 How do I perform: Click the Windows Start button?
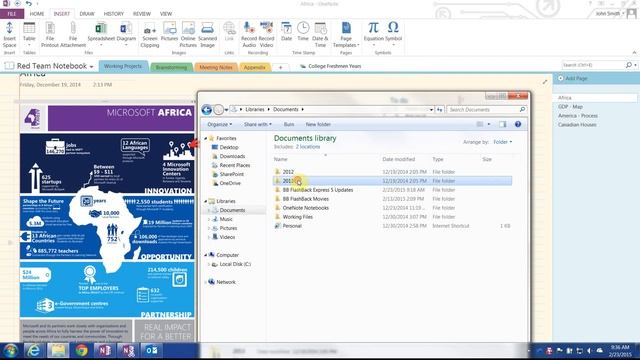coord(11,351)
